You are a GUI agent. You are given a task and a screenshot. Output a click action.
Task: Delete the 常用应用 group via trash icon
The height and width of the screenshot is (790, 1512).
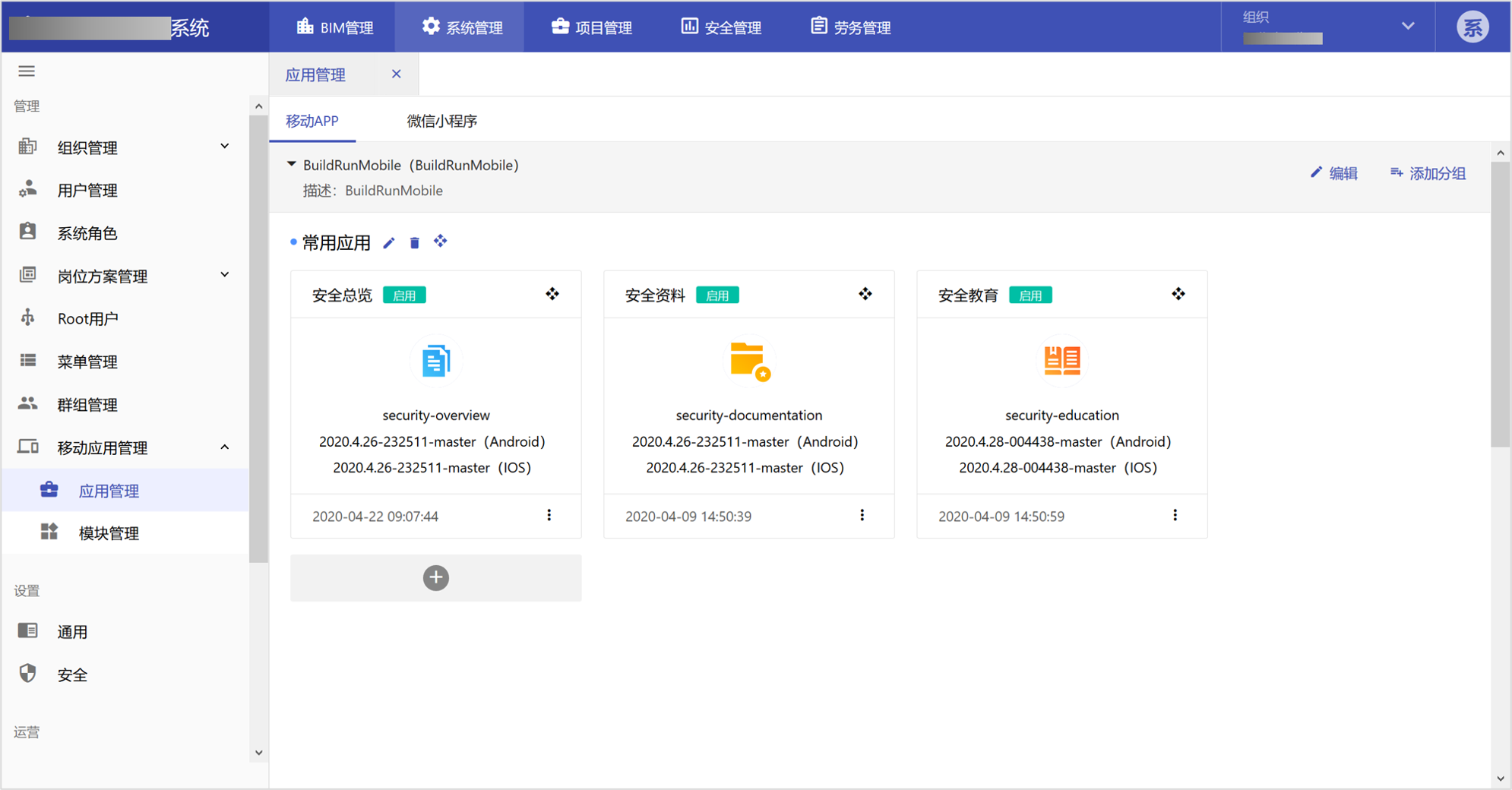tap(415, 243)
